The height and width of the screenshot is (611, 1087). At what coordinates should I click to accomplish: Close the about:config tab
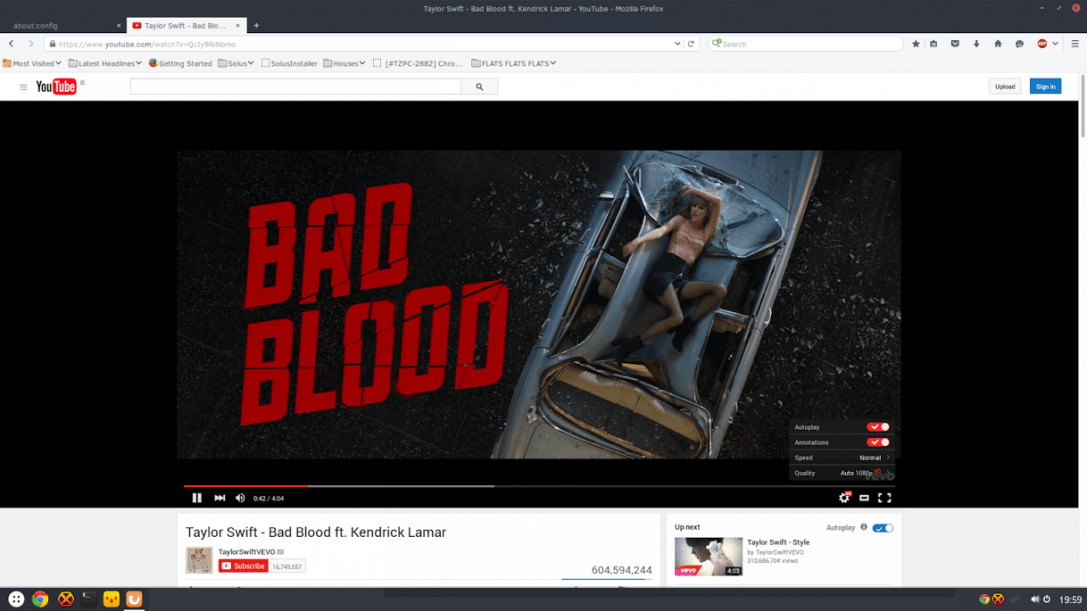(119, 26)
